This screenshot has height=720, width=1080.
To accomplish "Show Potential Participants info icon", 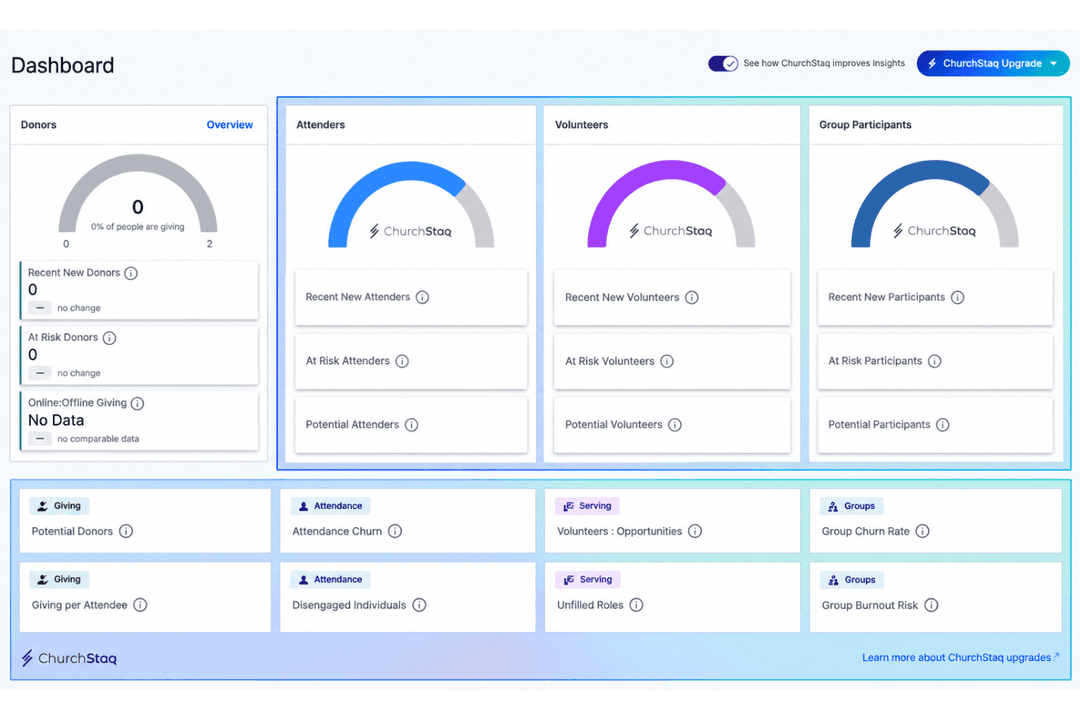I will tap(943, 424).
